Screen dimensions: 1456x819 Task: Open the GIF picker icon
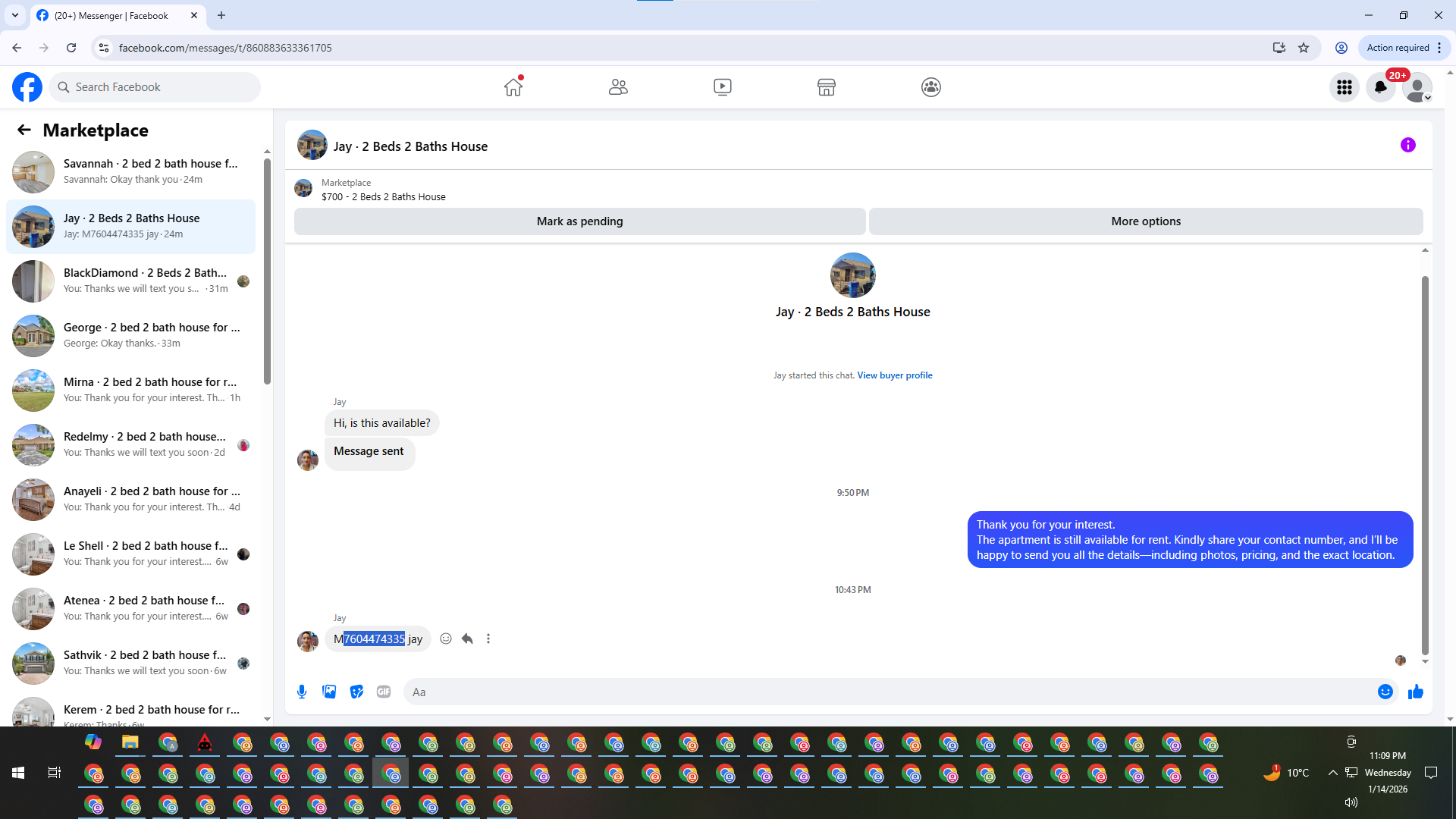(x=384, y=692)
